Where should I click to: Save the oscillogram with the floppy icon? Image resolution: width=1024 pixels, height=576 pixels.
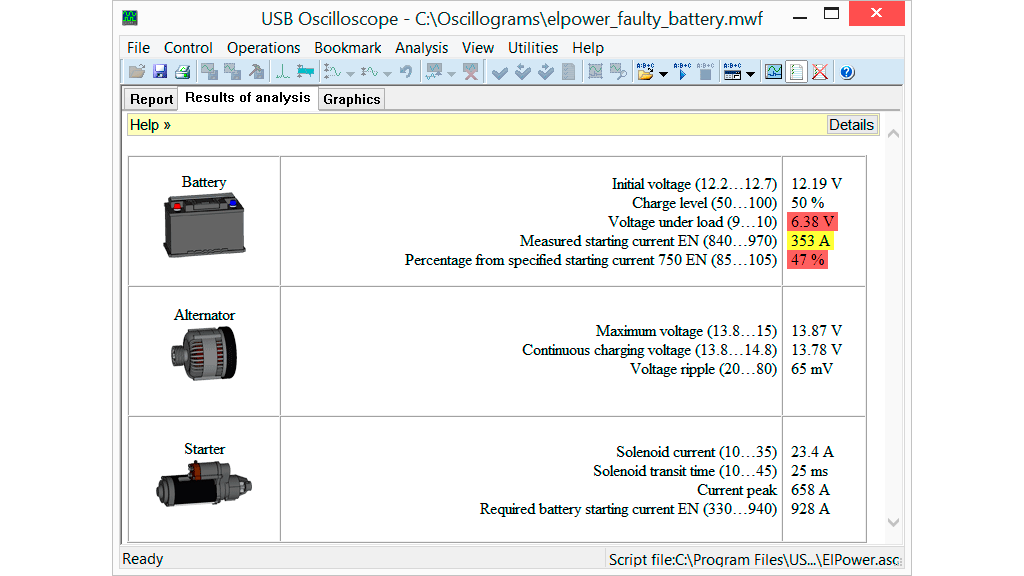coord(160,72)
